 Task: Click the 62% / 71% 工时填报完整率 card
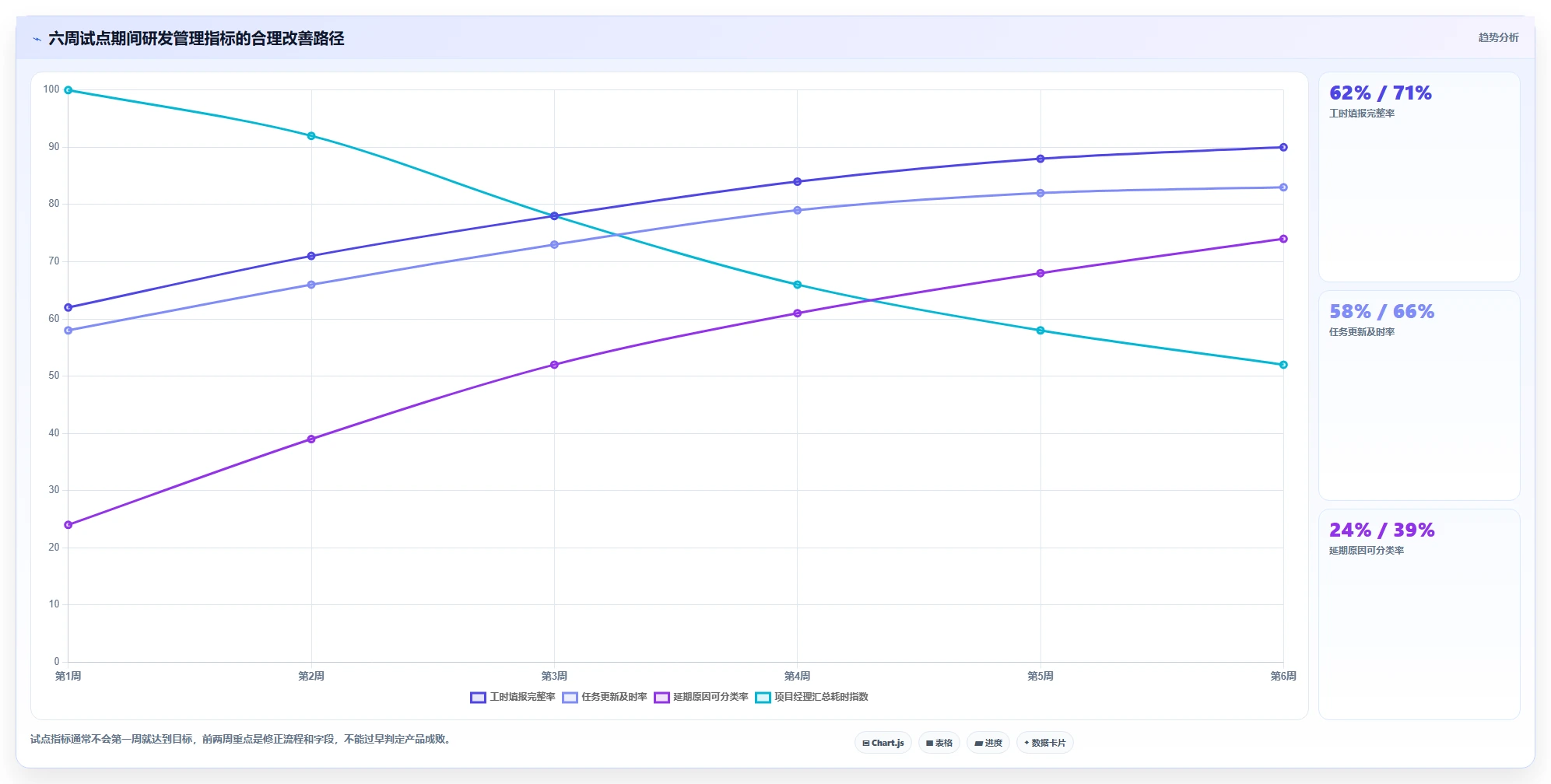pyautogui.click(x=1419, y=177)
